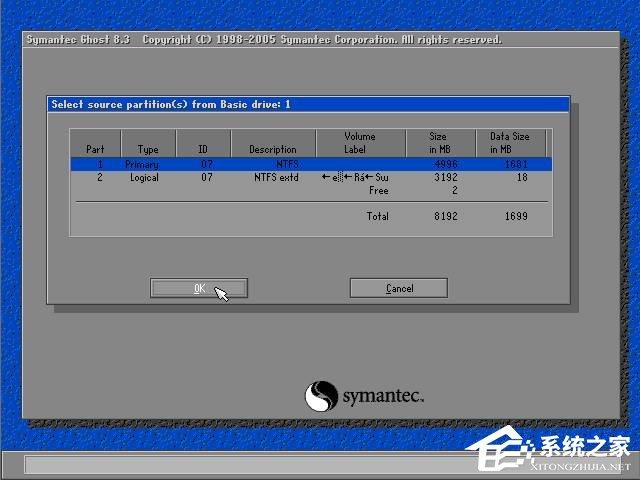Click the Type column header
Image resolution: width=640 pixels, height=480 pixels.
(x=148, y=143)
